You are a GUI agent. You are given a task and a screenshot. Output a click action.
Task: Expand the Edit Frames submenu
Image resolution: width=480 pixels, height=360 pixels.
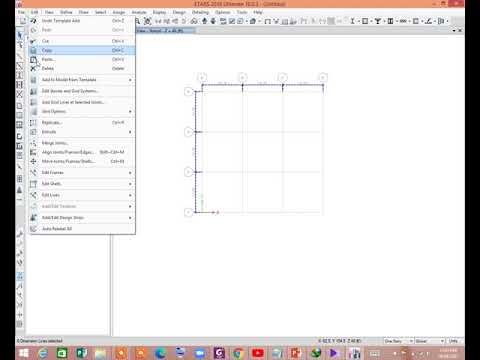(x=82, y=173)
